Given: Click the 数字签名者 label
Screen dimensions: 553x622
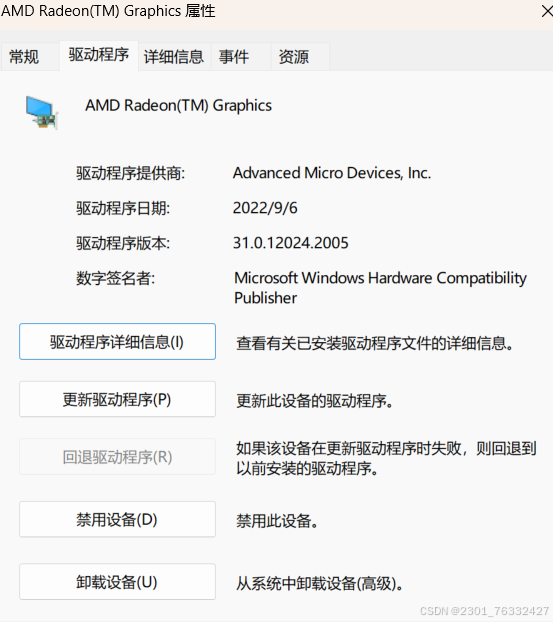Looking at the screenshot, I should 115,278.
